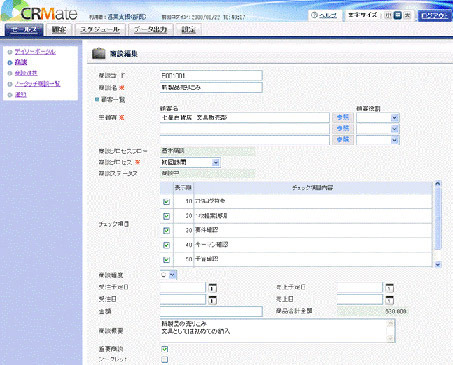Image resolution: width=453 pixels, height=365 pixels.
Task: Click the checklist table scrollbar thumb
Action: tap(438, 218)
